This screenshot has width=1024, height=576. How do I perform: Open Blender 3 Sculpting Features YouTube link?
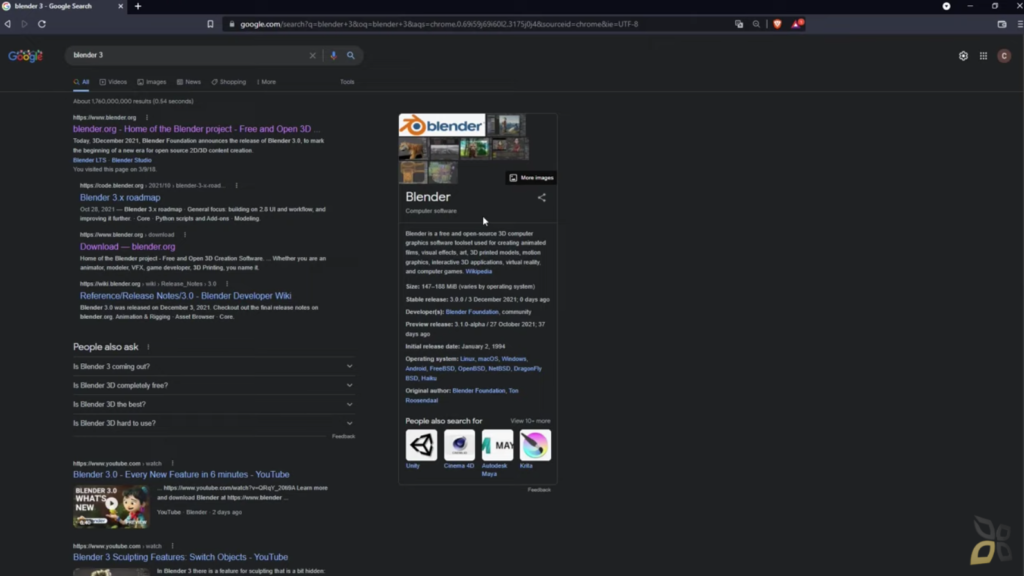(x=180, y=557)
